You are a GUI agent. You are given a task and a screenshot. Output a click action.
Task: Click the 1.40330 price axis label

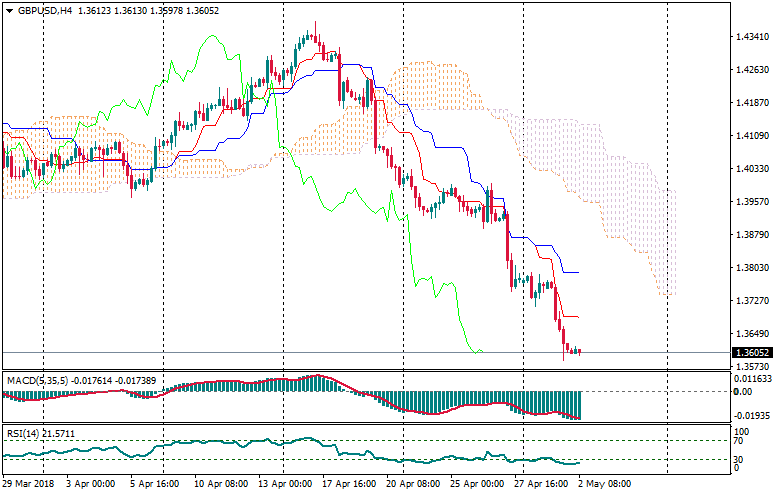click(751, 169)
